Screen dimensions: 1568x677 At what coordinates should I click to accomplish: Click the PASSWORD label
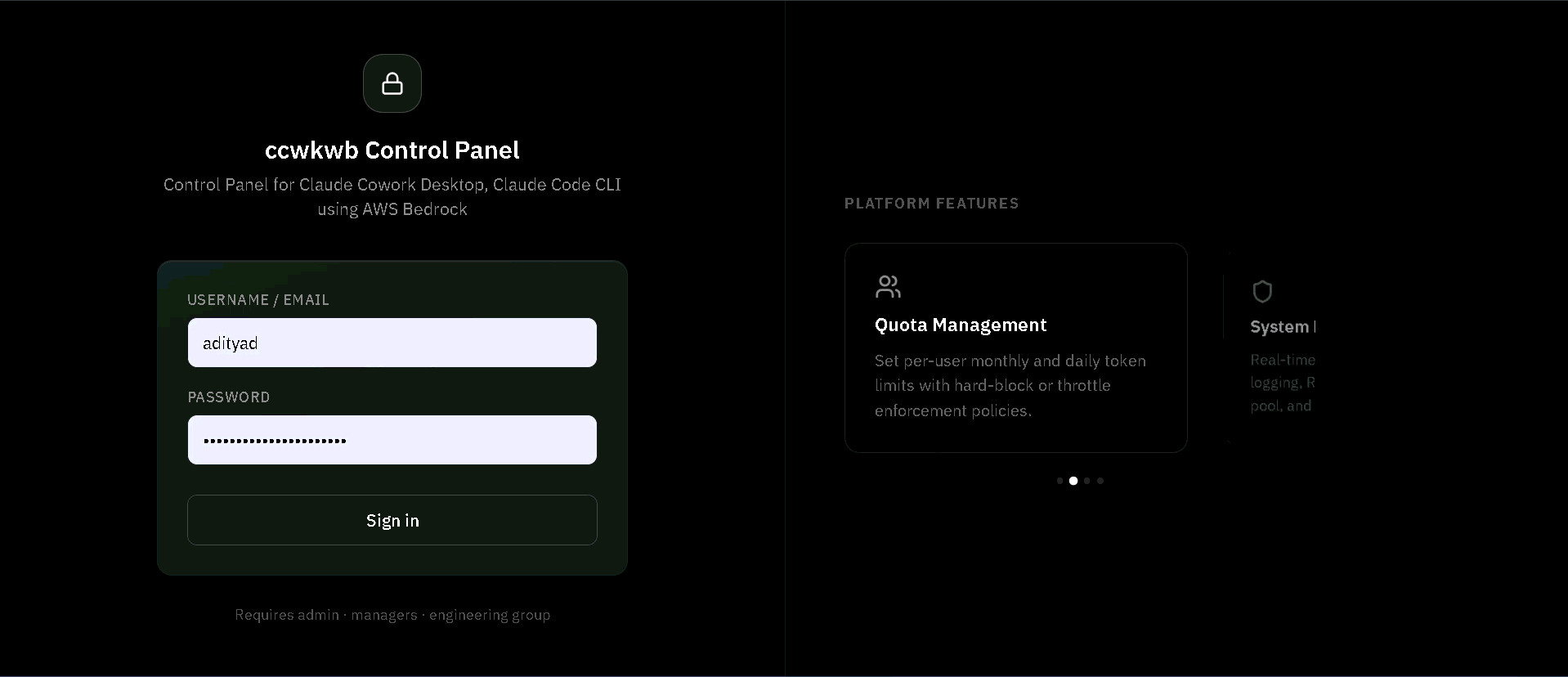pos(229,397)
